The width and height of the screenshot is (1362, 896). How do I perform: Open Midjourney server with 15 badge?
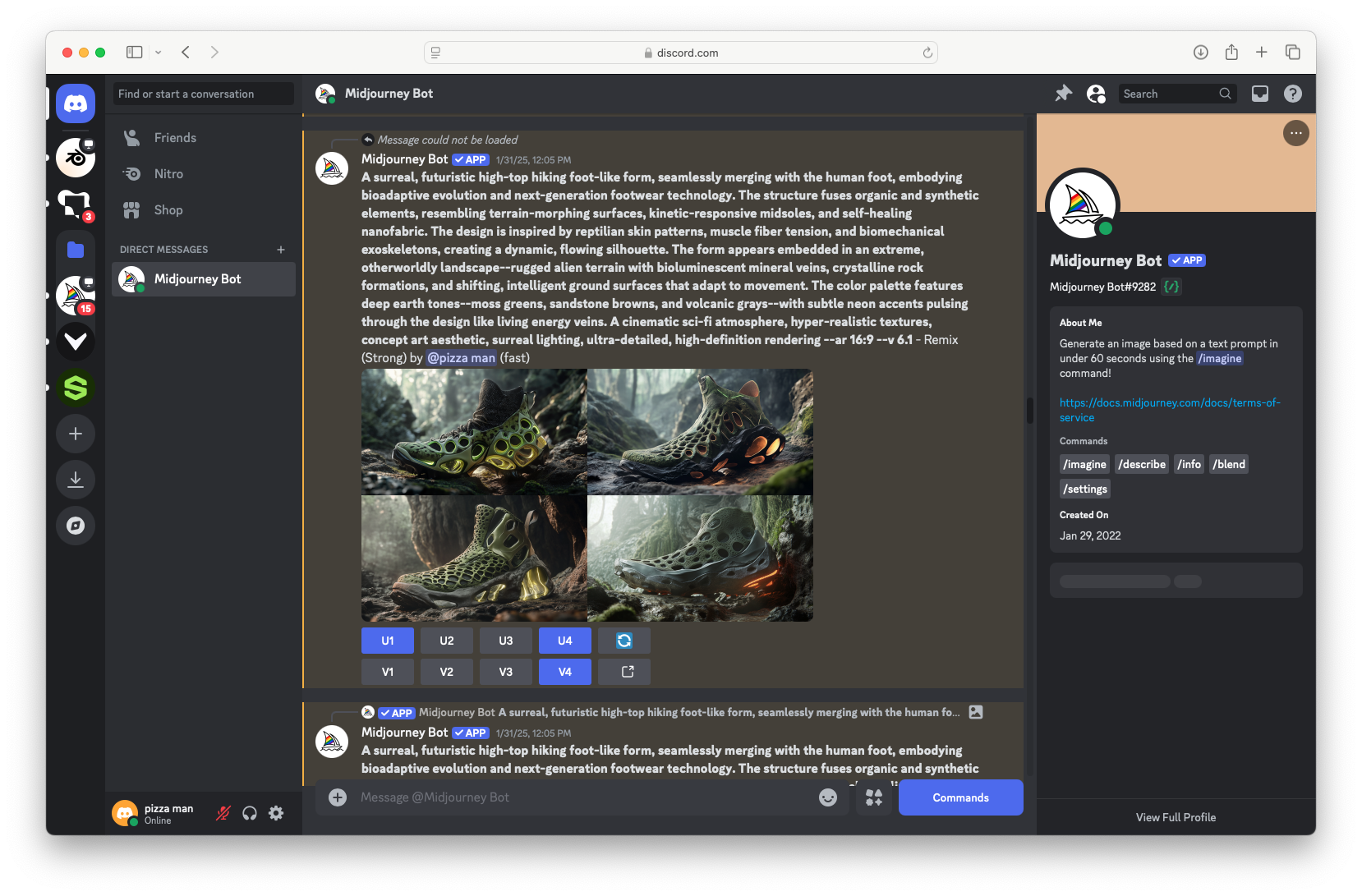(76, 296)
